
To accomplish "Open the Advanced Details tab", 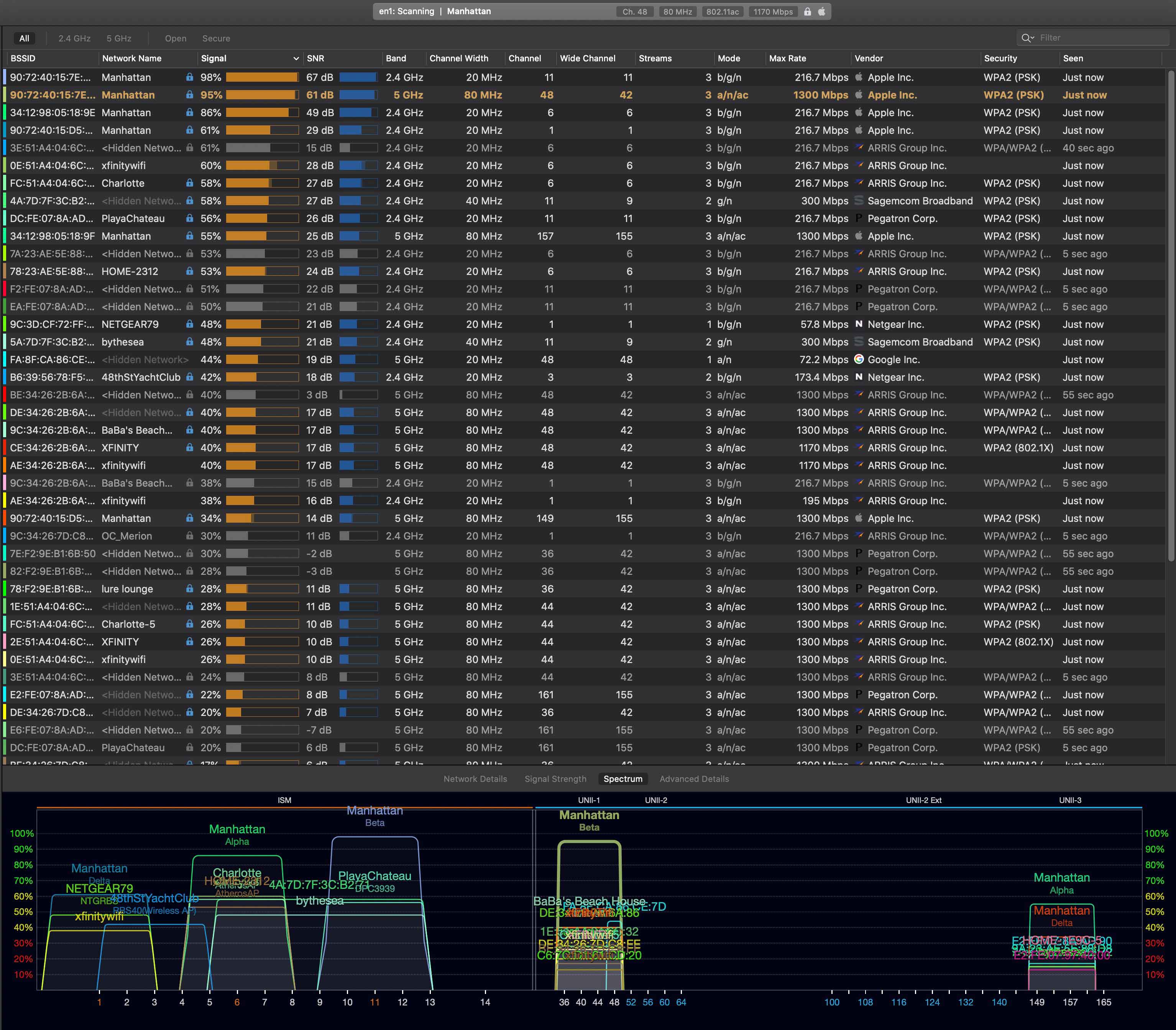I will 694,779.
